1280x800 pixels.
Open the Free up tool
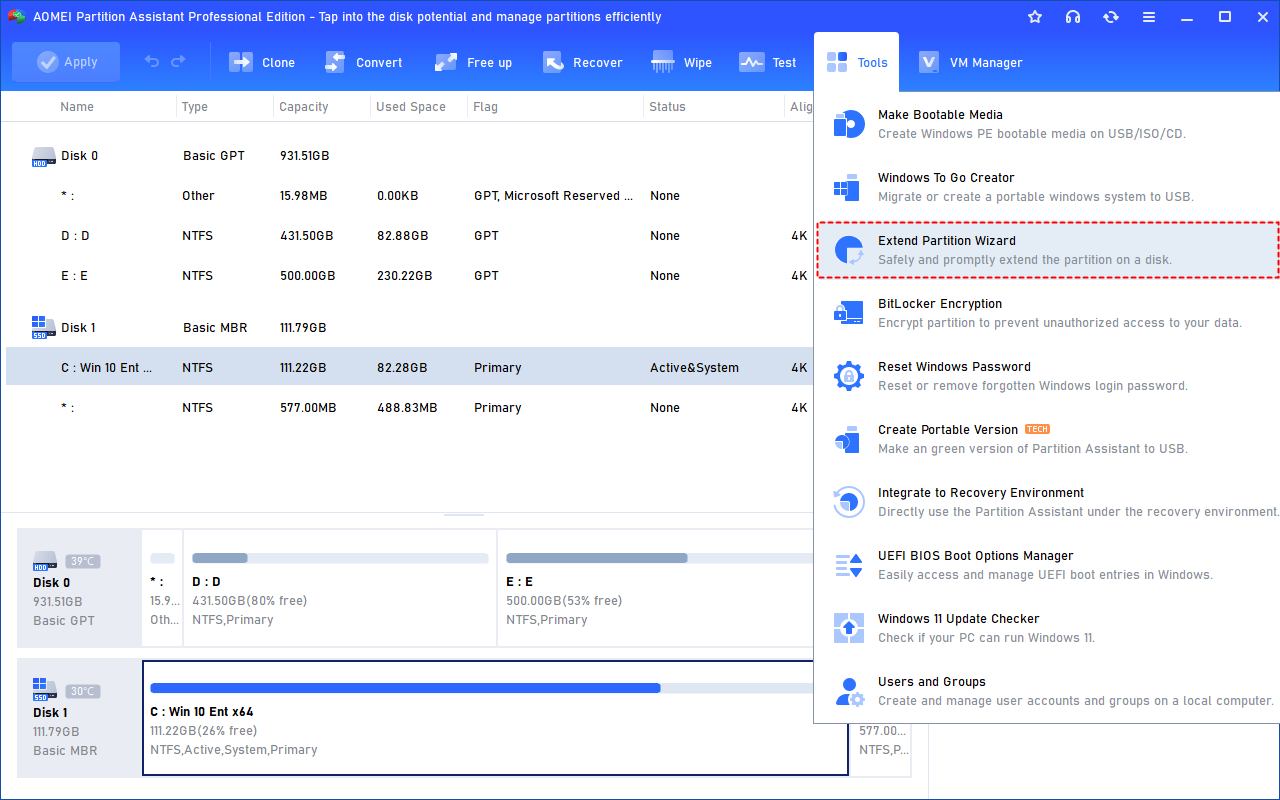pos(473,62)
